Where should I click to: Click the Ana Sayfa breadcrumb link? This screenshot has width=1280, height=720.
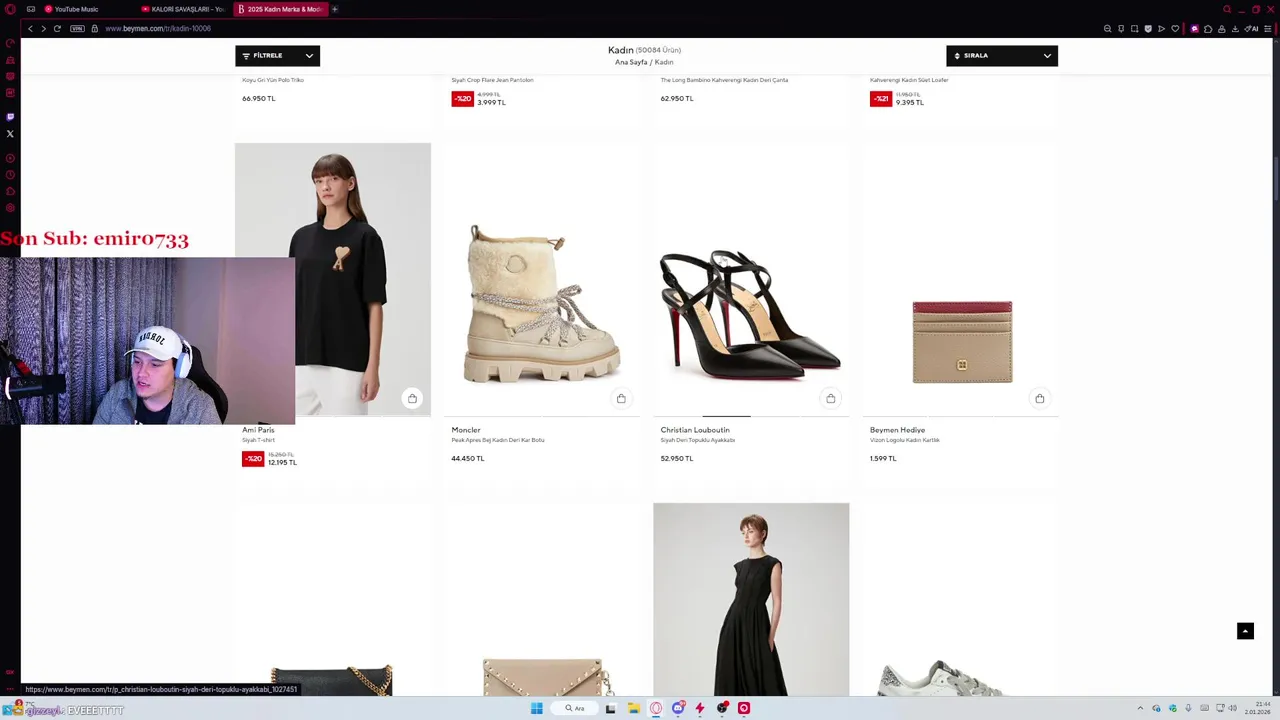pos(631,62)
